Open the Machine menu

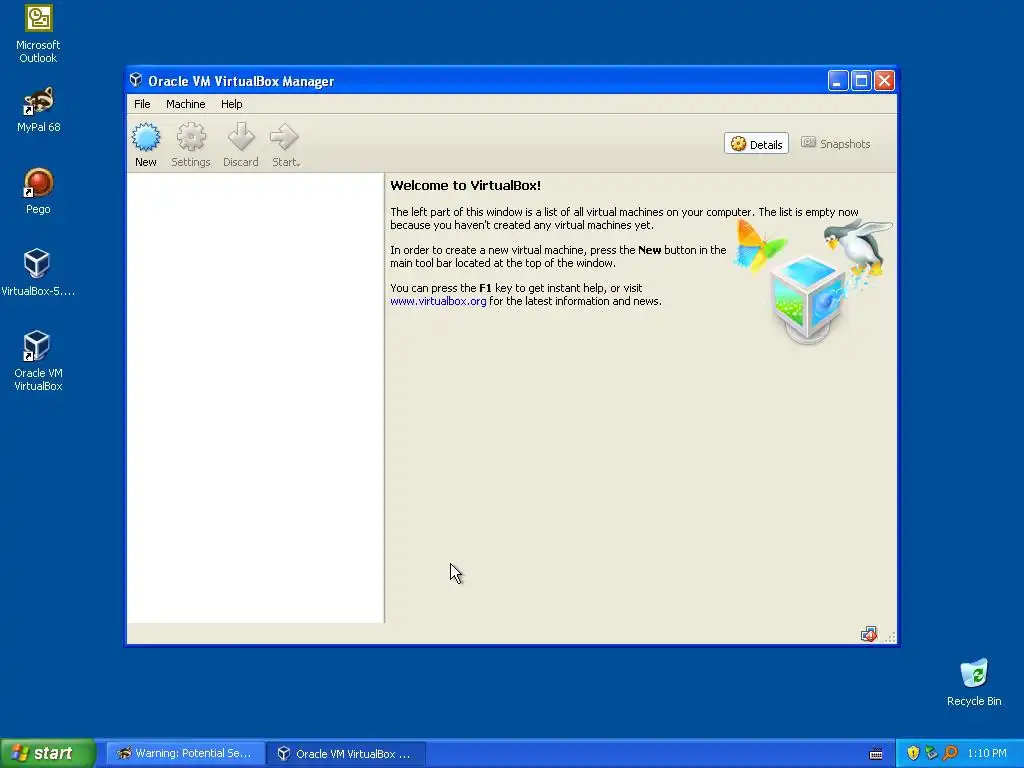(x=185, y=104)
